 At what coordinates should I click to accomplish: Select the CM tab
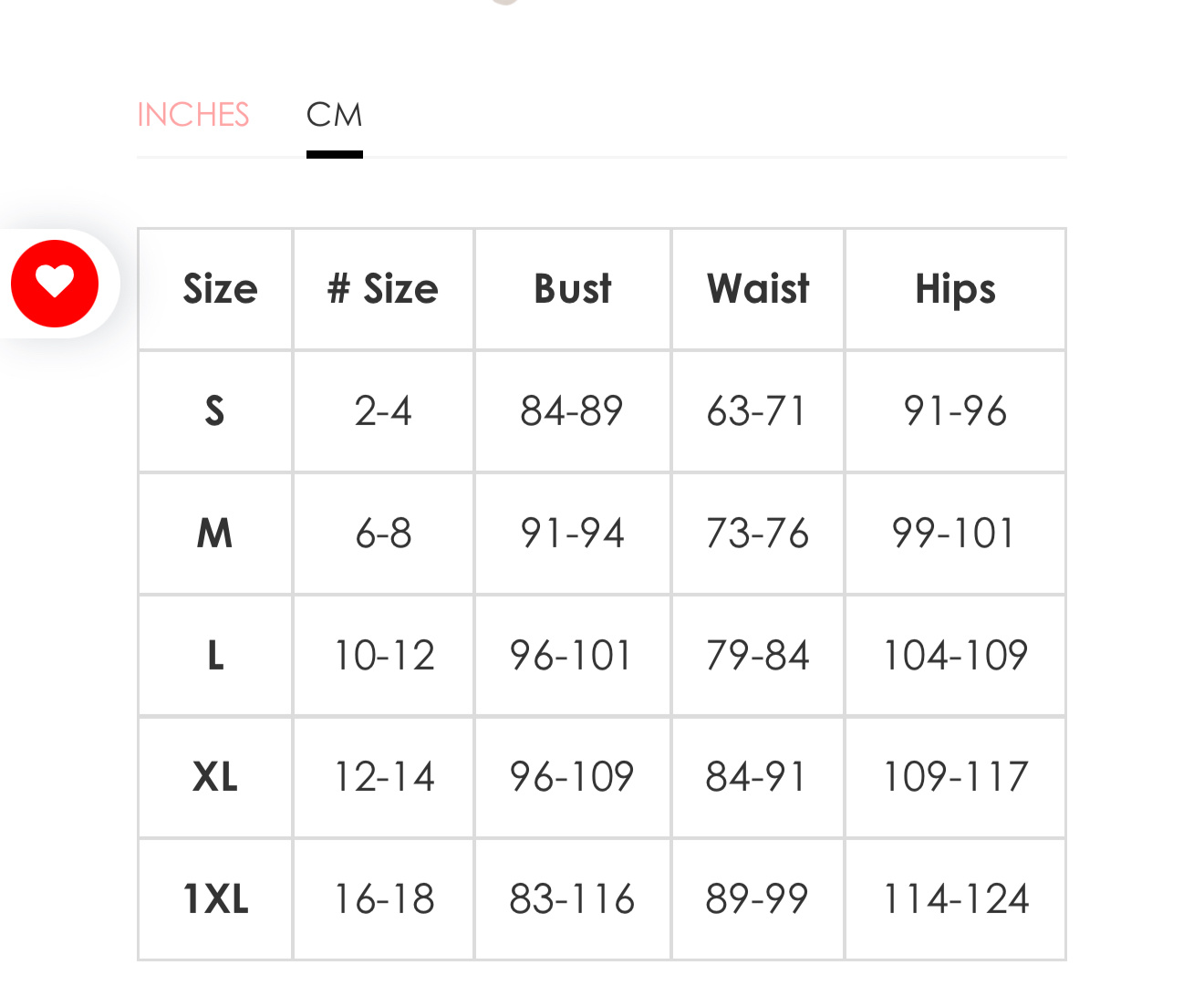334,115
